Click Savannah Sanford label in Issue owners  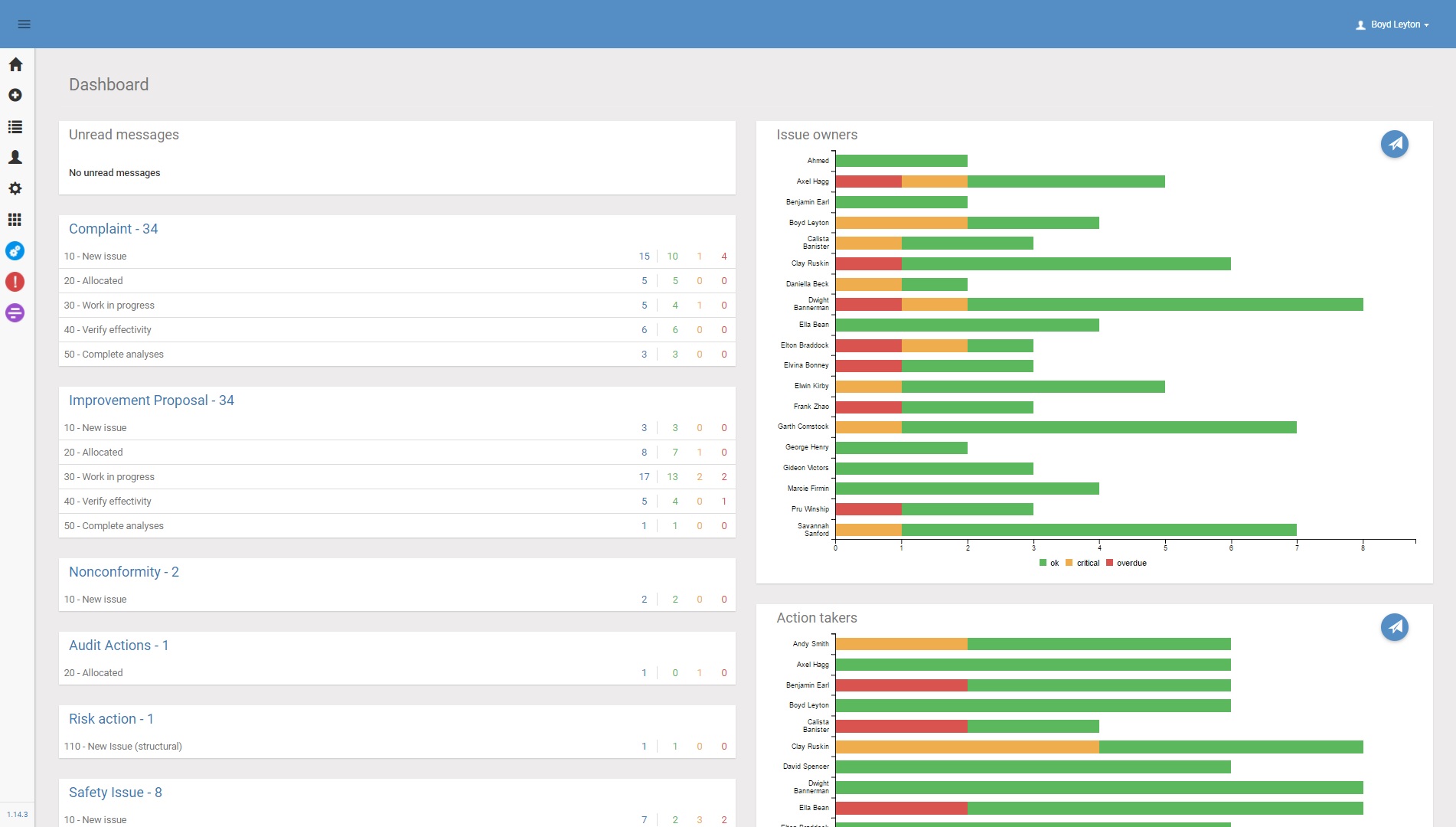pos(813,530)
